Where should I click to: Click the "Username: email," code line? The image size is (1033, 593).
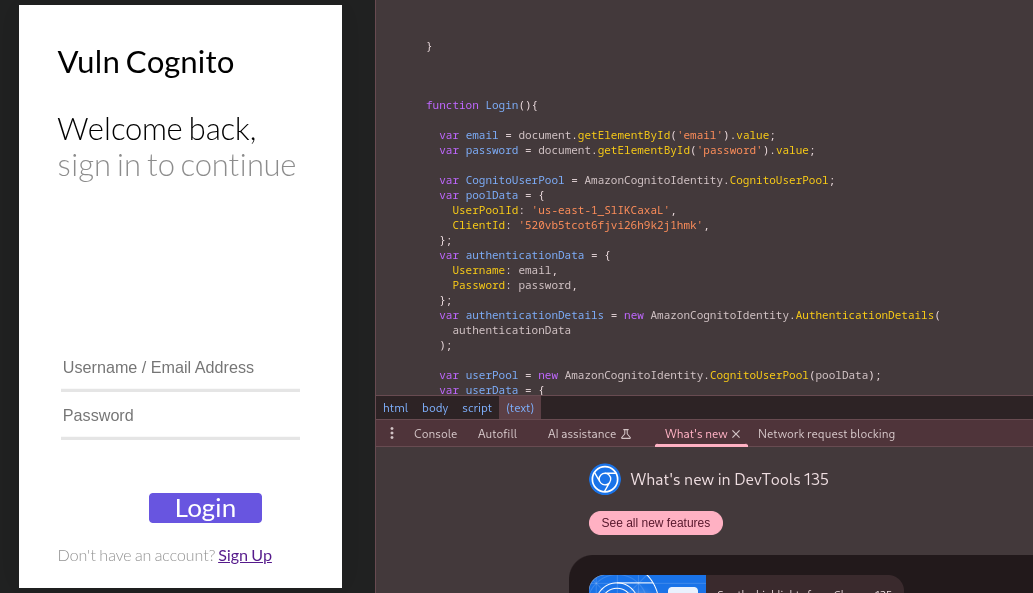(505, 271)
